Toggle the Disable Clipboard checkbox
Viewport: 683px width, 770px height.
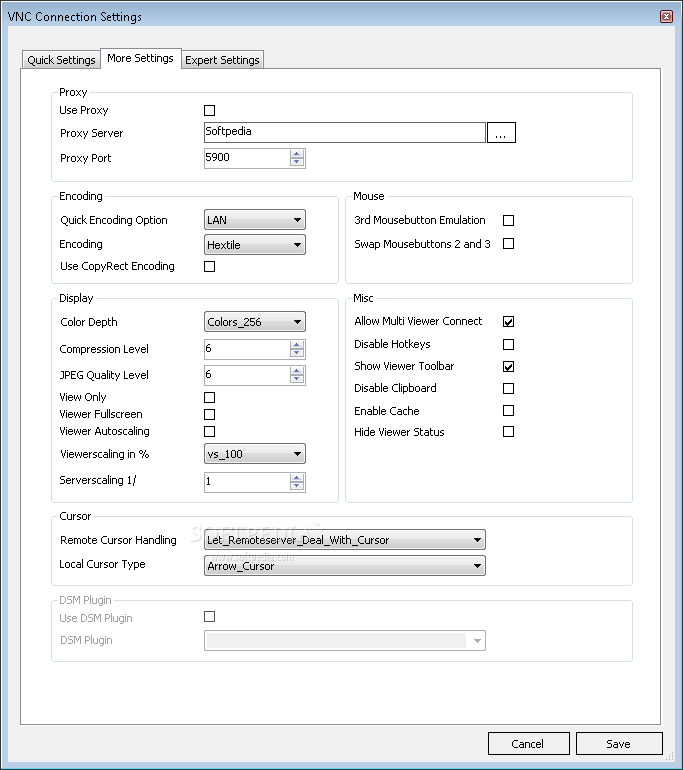point(509,389)
